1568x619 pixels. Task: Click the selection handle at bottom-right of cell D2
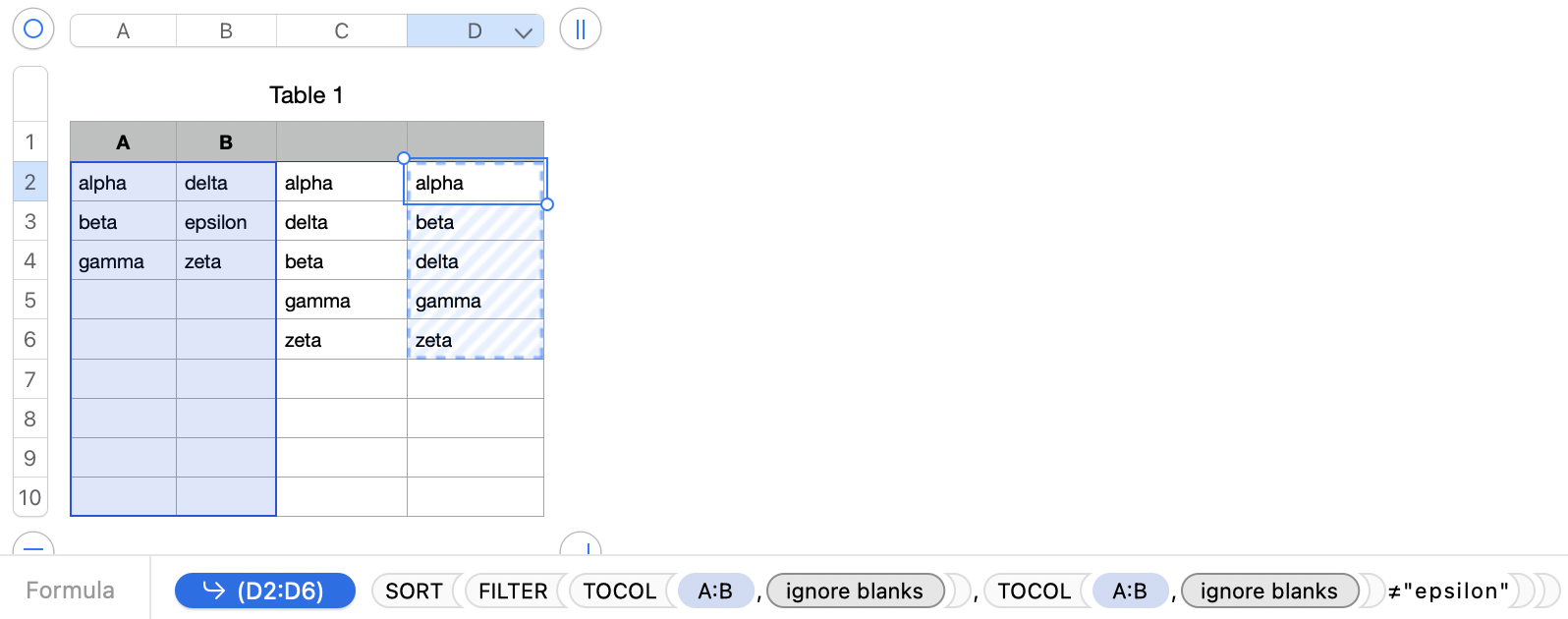pyautogui.click(x=547, y=204)
